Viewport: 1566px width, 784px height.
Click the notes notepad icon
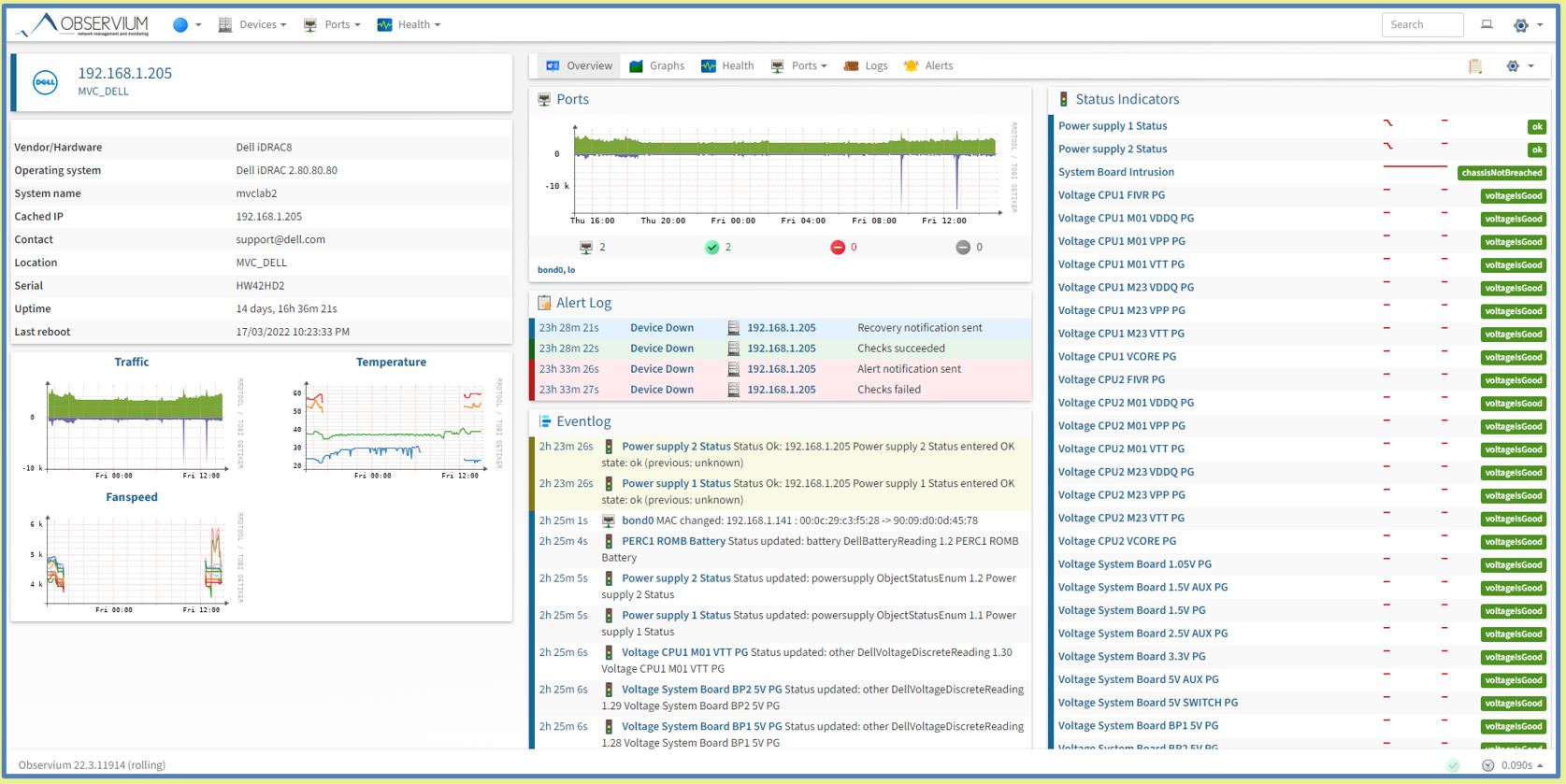pos(1475,66)
